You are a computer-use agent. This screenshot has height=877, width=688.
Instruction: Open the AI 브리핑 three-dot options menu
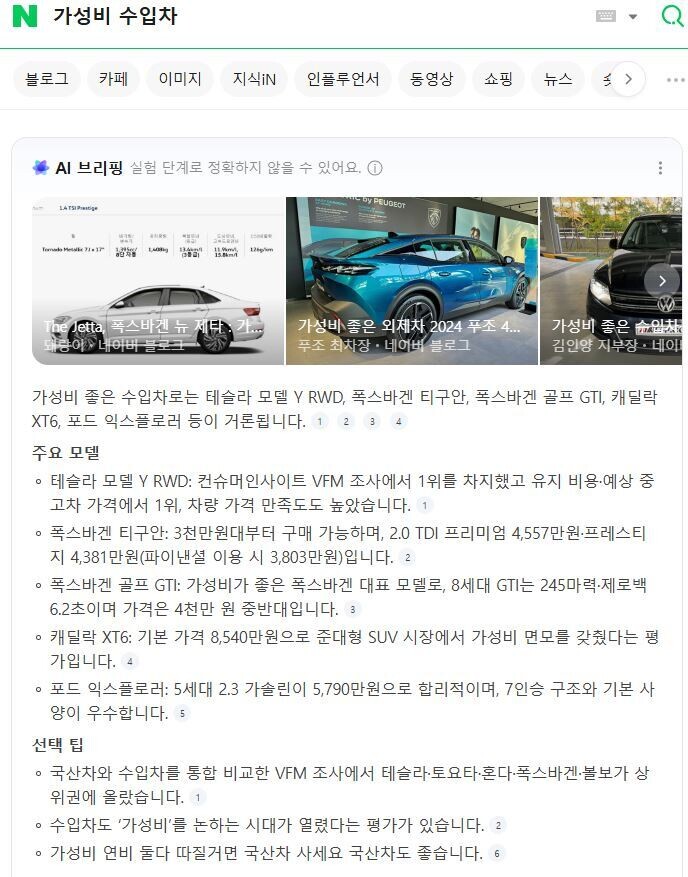(x=661, y=168)
